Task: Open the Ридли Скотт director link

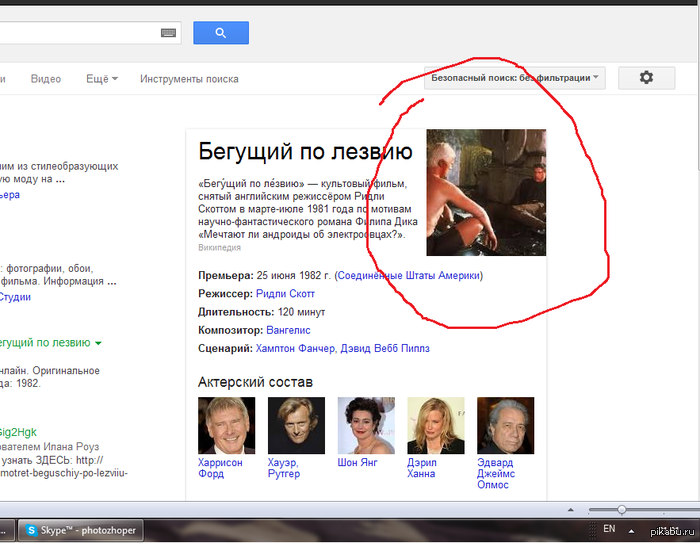Action: (286, 294)
